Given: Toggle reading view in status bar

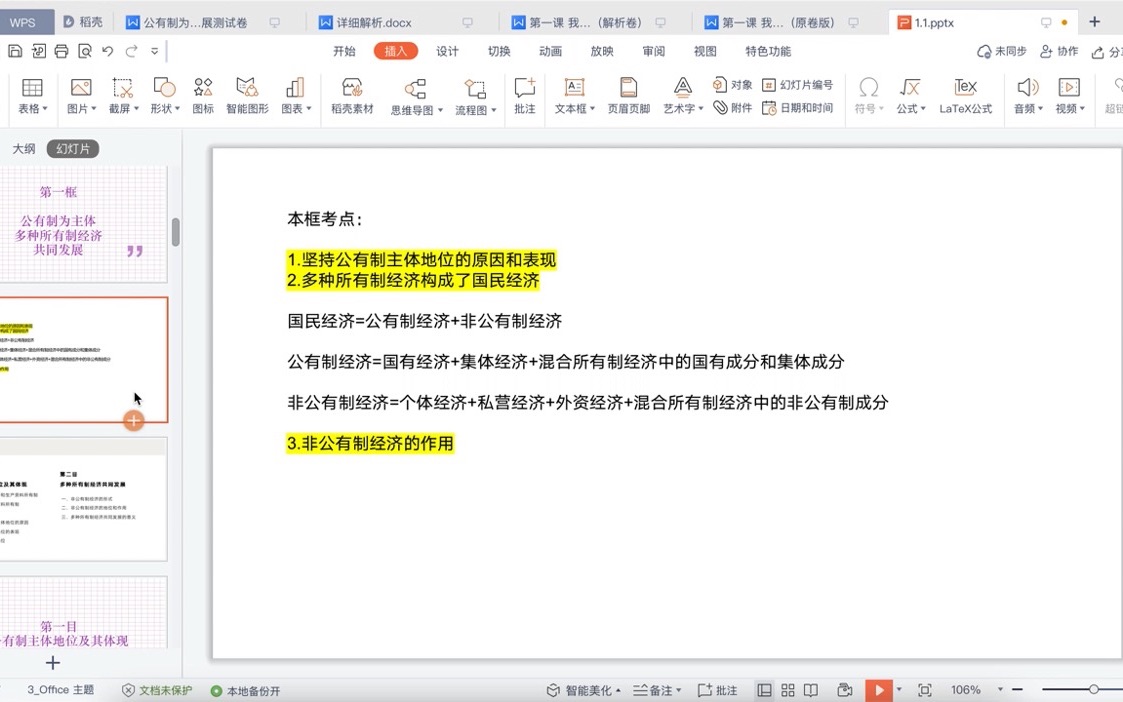Looking at the screenshot, I should pos(811,689).
